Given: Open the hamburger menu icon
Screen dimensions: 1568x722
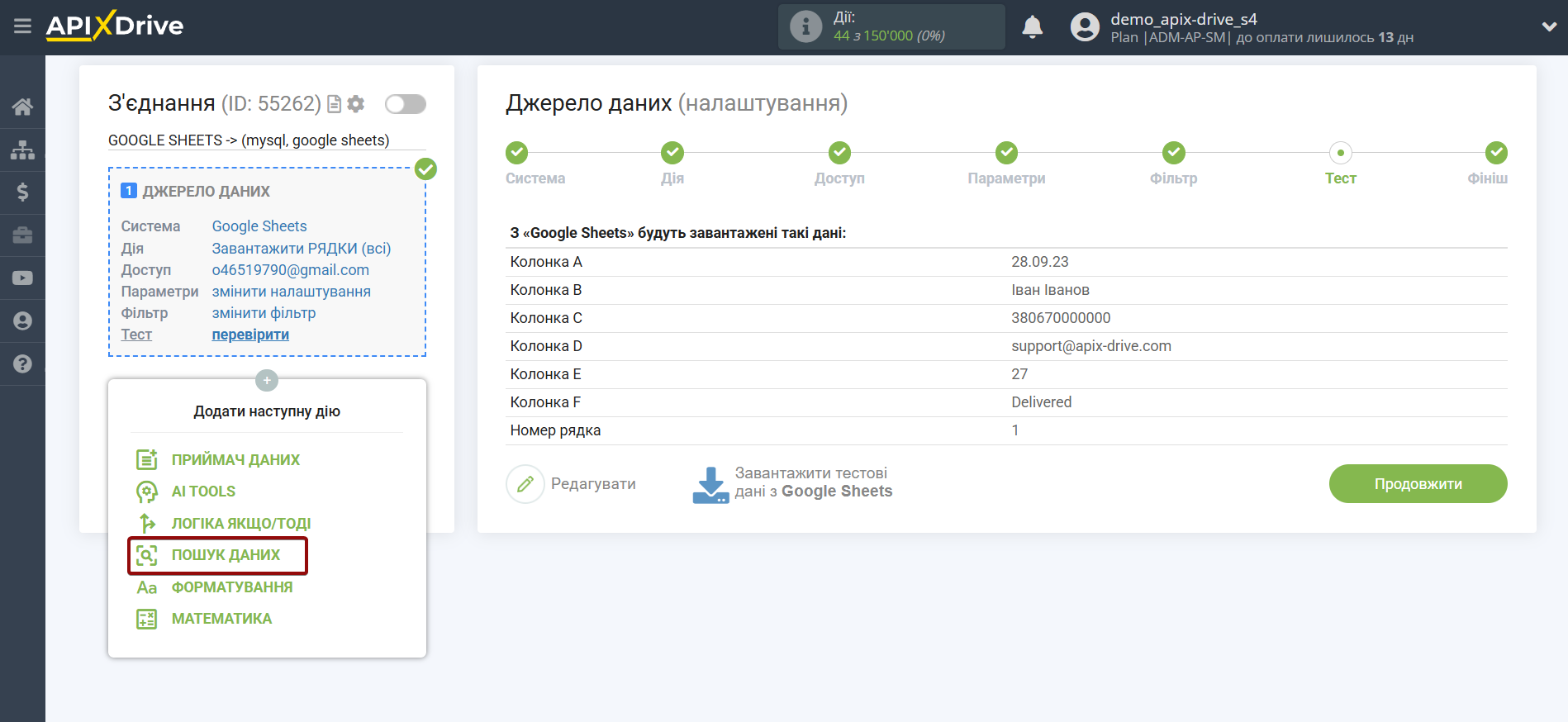Looking at the screenshot, I should click(22, 26).
